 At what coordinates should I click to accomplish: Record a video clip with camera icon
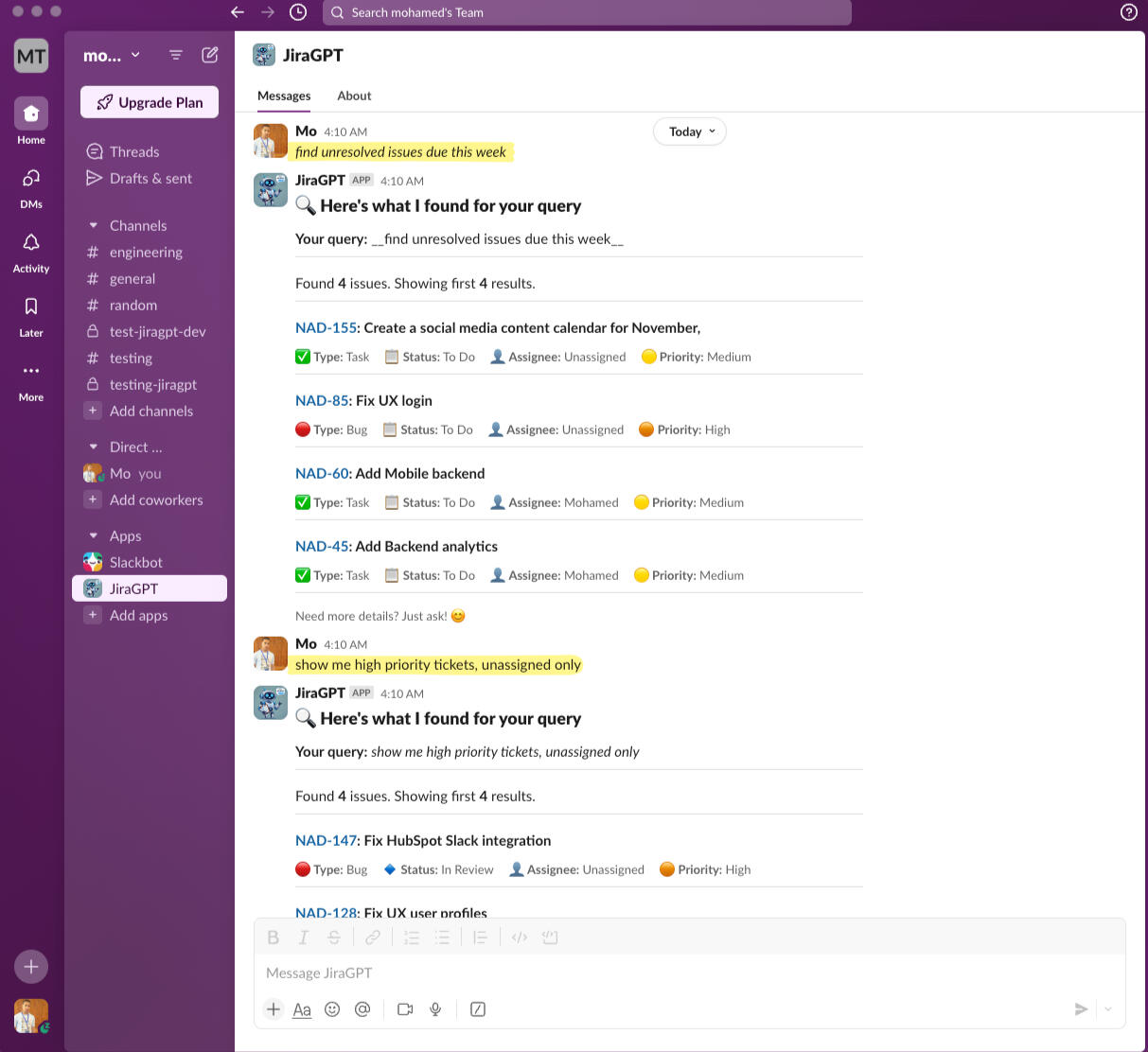(x=405, y=1009)
